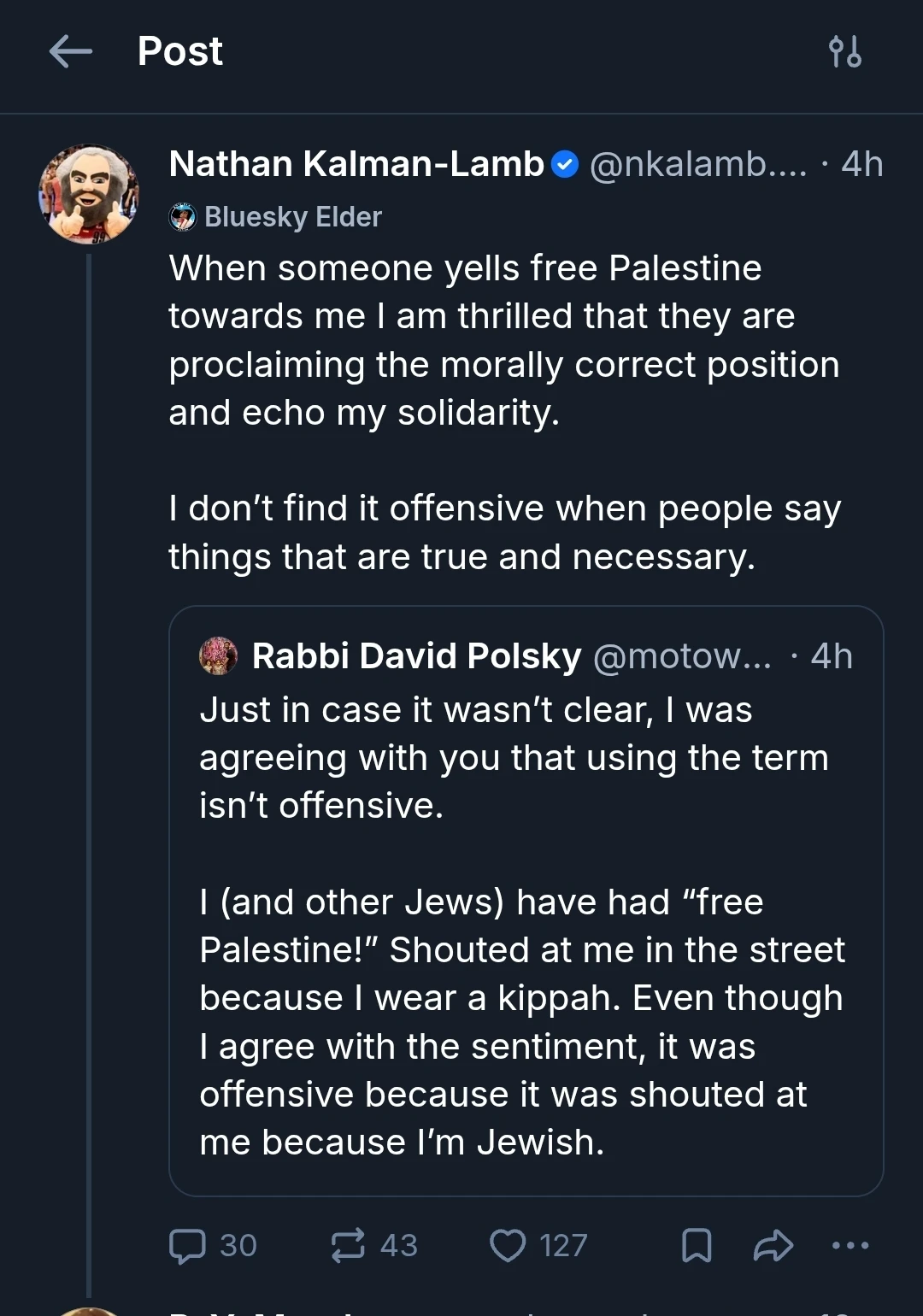923x1316 pixels.
Task: Click the blue verified checkmark badge
Action: pos(565,164)
